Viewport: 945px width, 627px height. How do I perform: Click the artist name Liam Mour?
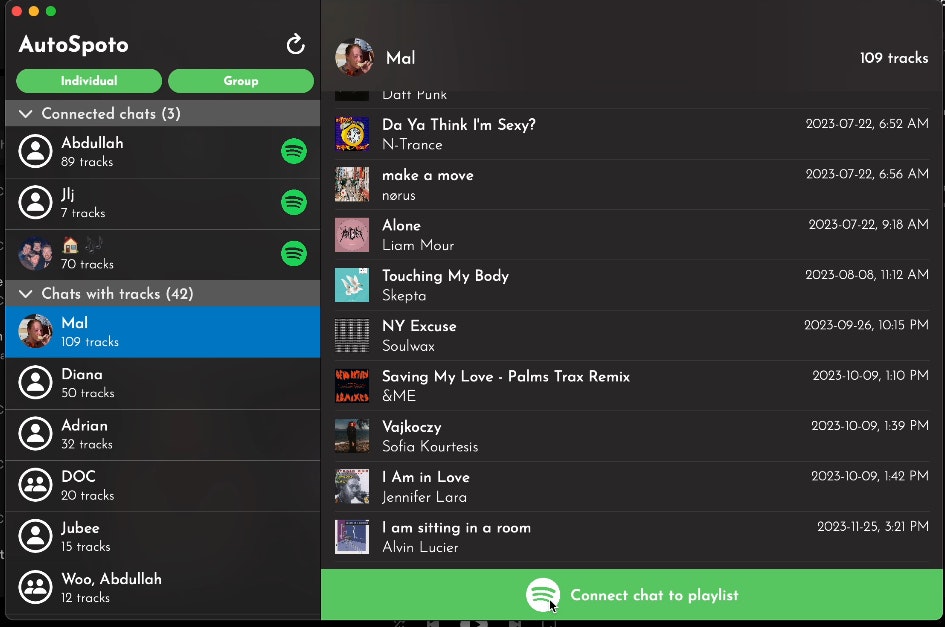[x=418, y=245]
